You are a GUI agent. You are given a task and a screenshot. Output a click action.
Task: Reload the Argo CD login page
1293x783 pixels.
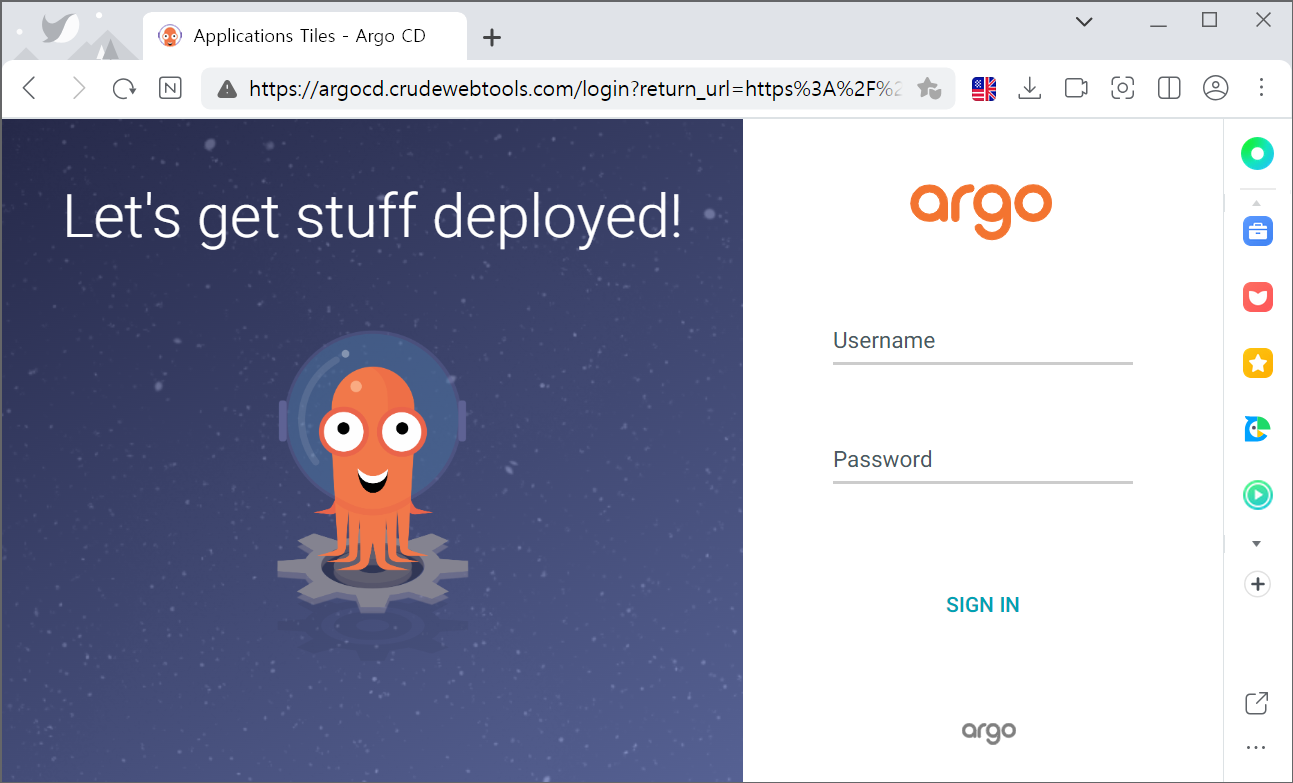point(124,88)
